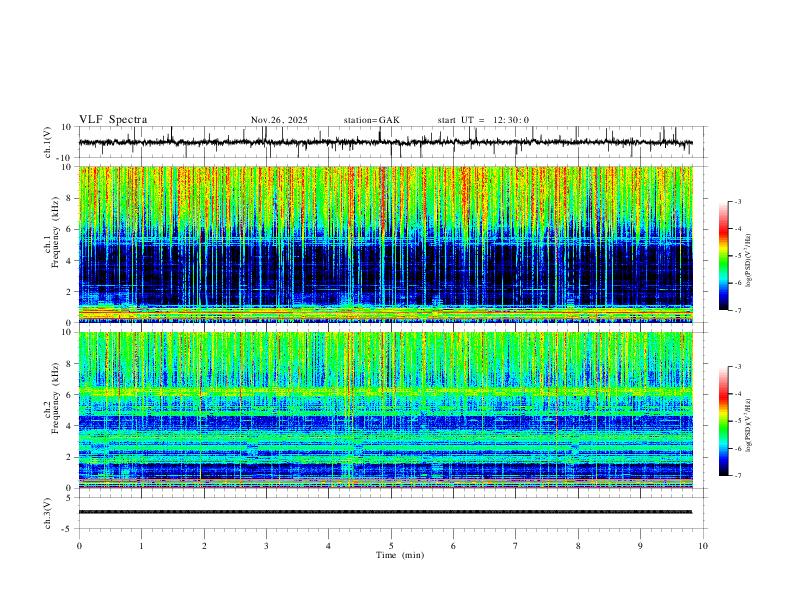792x612 pixels.
Task: Click the ch.3(V) axis label
Action: tap(48, 513)
